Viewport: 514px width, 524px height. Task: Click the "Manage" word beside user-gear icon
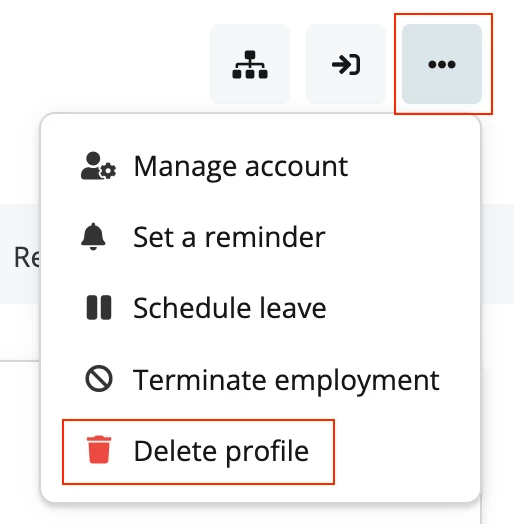pos(185,168)
